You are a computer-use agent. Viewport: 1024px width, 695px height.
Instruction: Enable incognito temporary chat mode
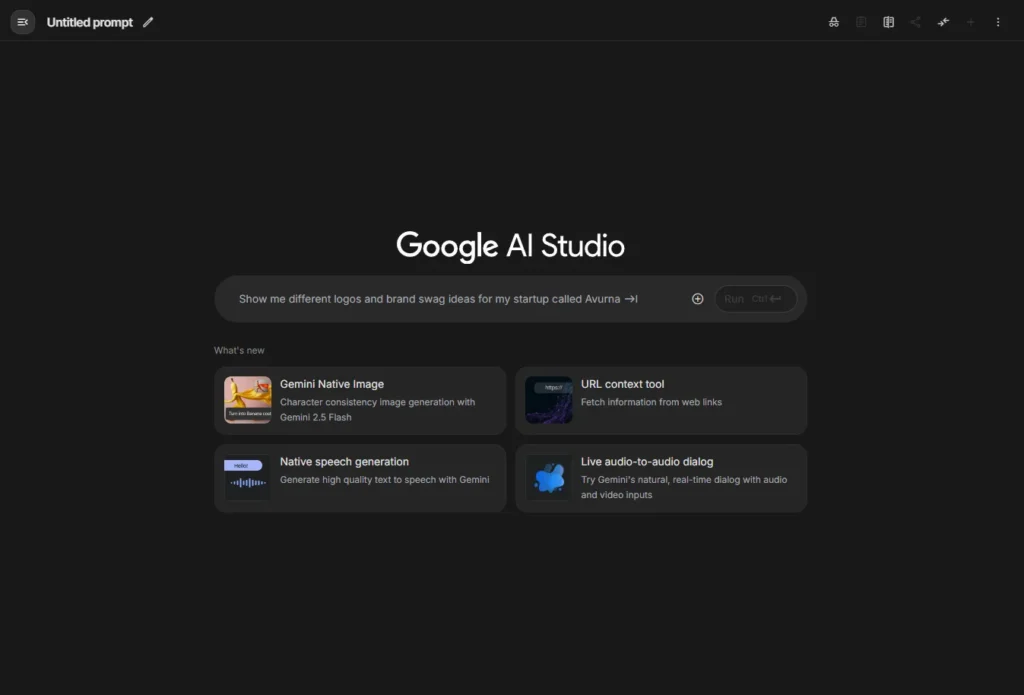point(834,22)
